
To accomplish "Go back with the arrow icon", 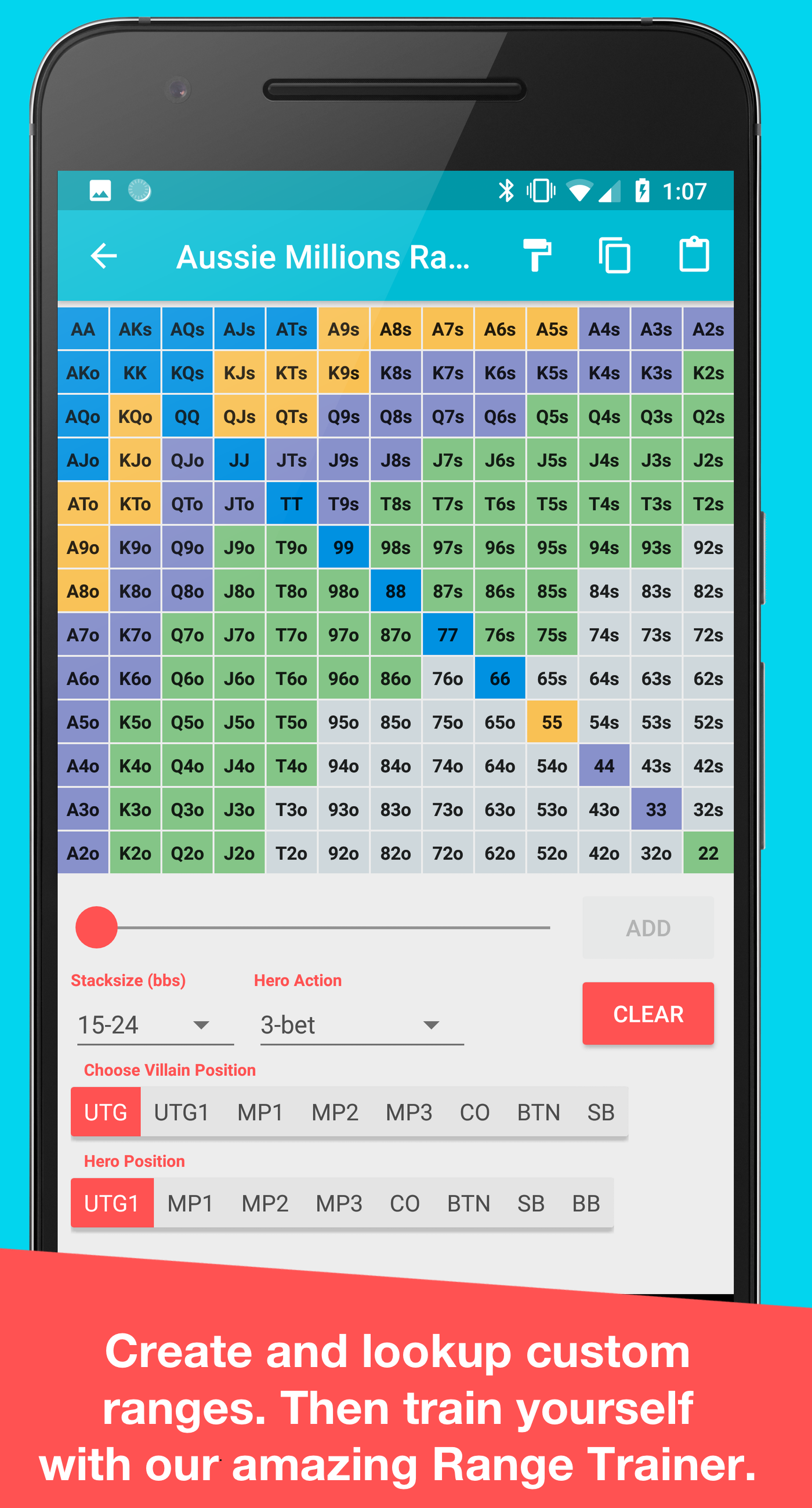I will tap(104, 256).
